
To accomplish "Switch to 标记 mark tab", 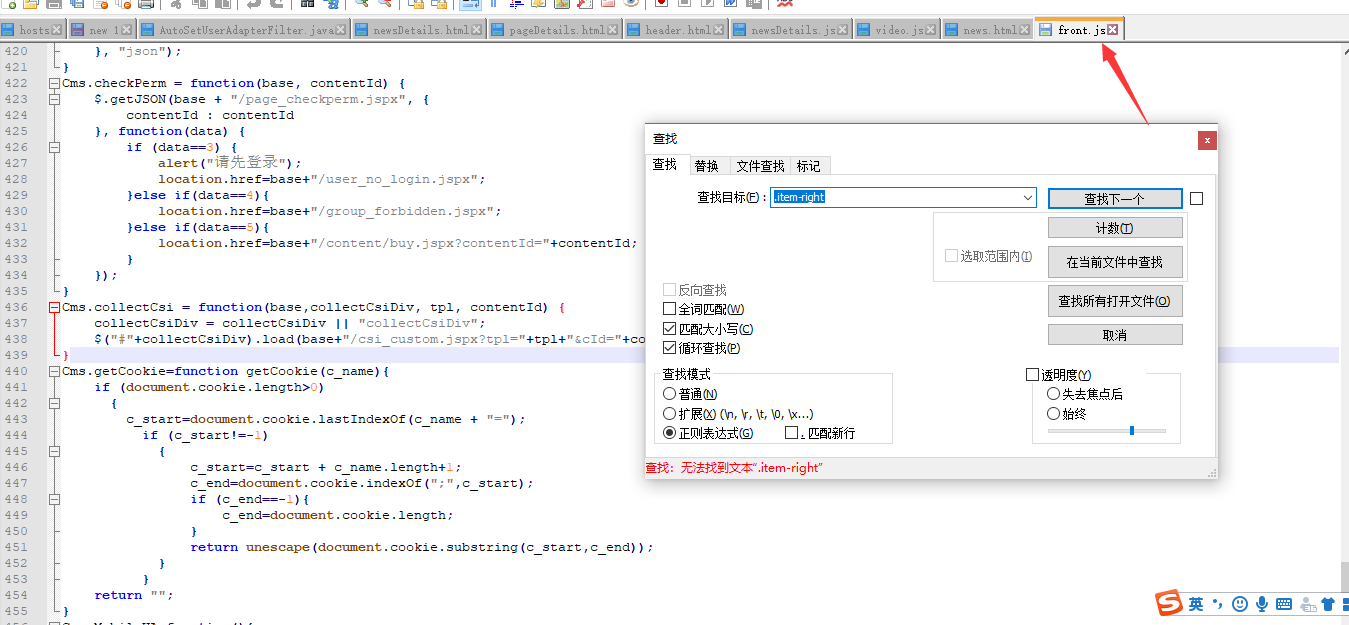I will tap(808, 166).
